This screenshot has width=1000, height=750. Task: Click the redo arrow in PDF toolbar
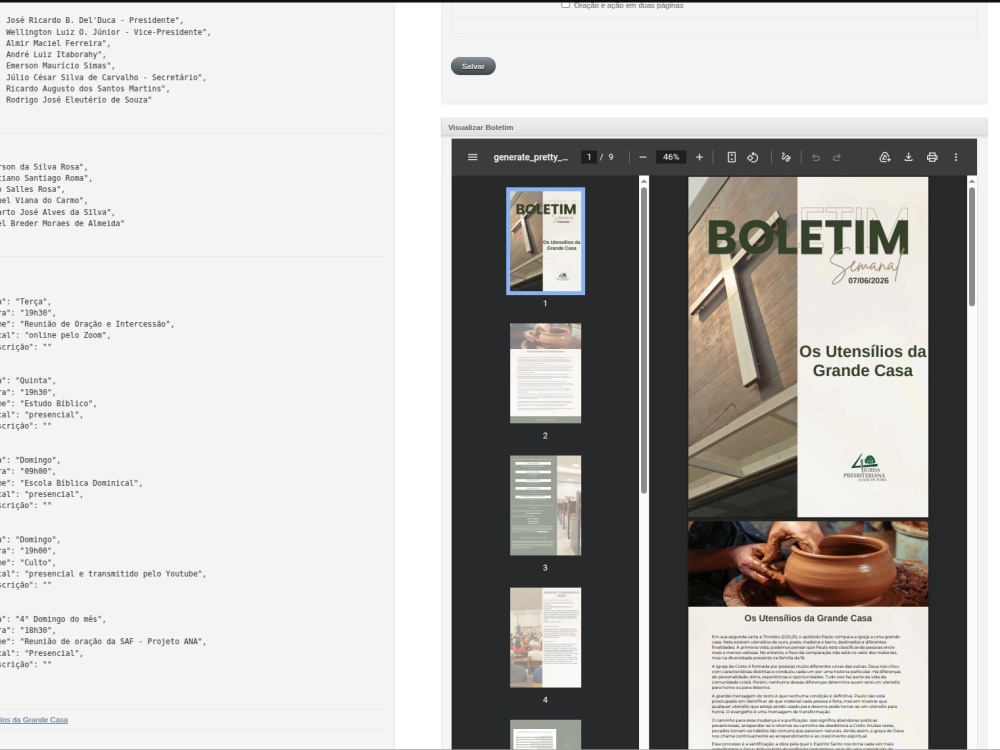coord(837,157)
